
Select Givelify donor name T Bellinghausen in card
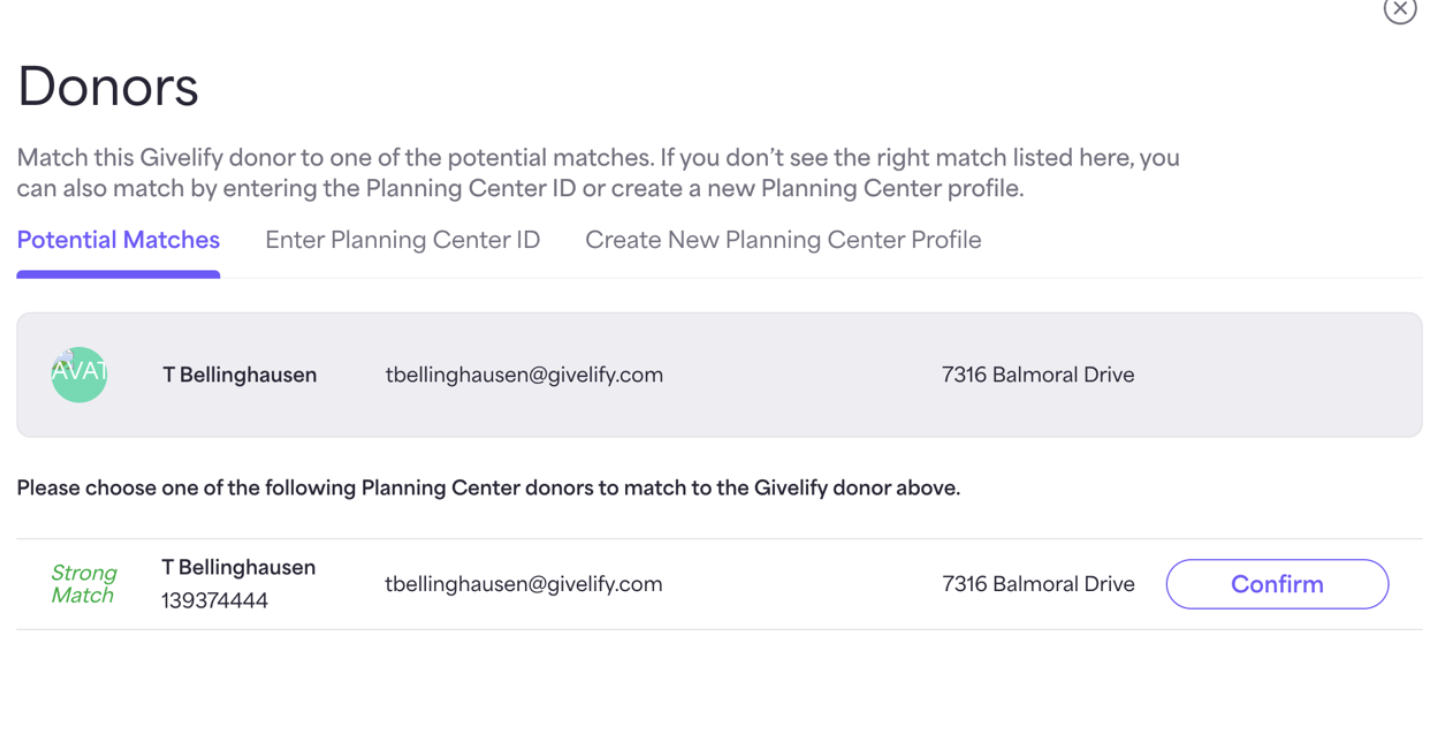click(240, 375)
